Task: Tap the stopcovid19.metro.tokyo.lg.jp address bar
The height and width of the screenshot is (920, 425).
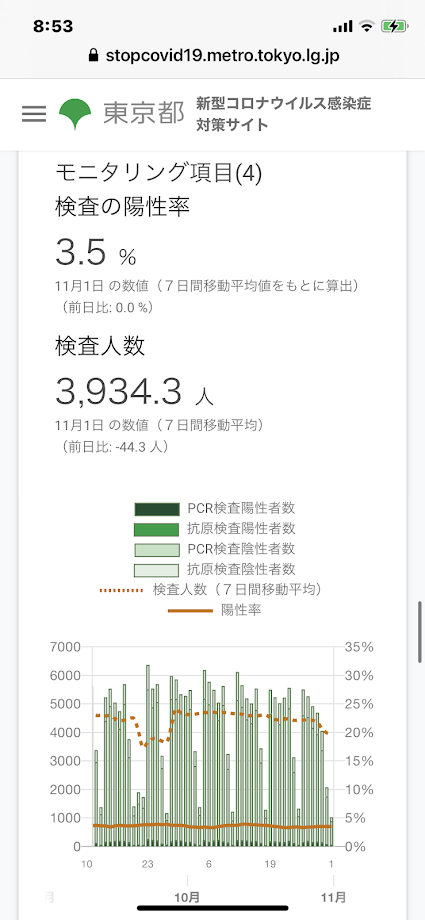Action: pyautogui.click(x=212, y=56)
